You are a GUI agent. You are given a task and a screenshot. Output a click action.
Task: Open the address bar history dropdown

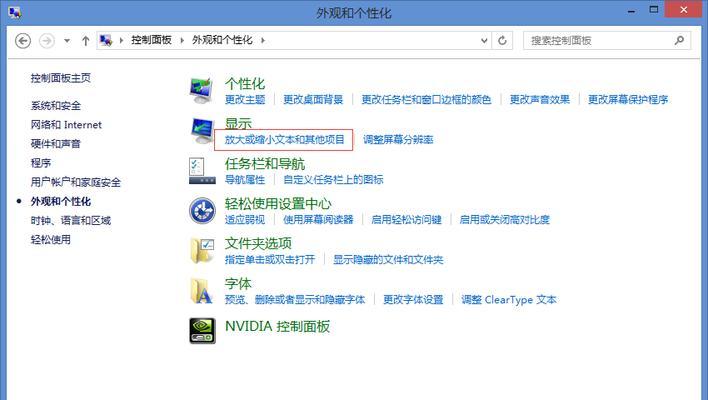coord(484,41)
